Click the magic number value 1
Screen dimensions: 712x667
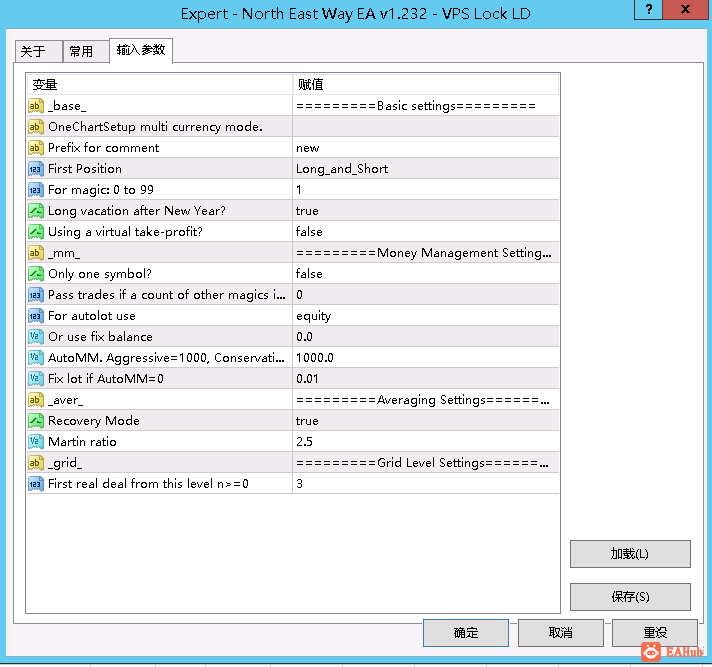coord(425,190)
